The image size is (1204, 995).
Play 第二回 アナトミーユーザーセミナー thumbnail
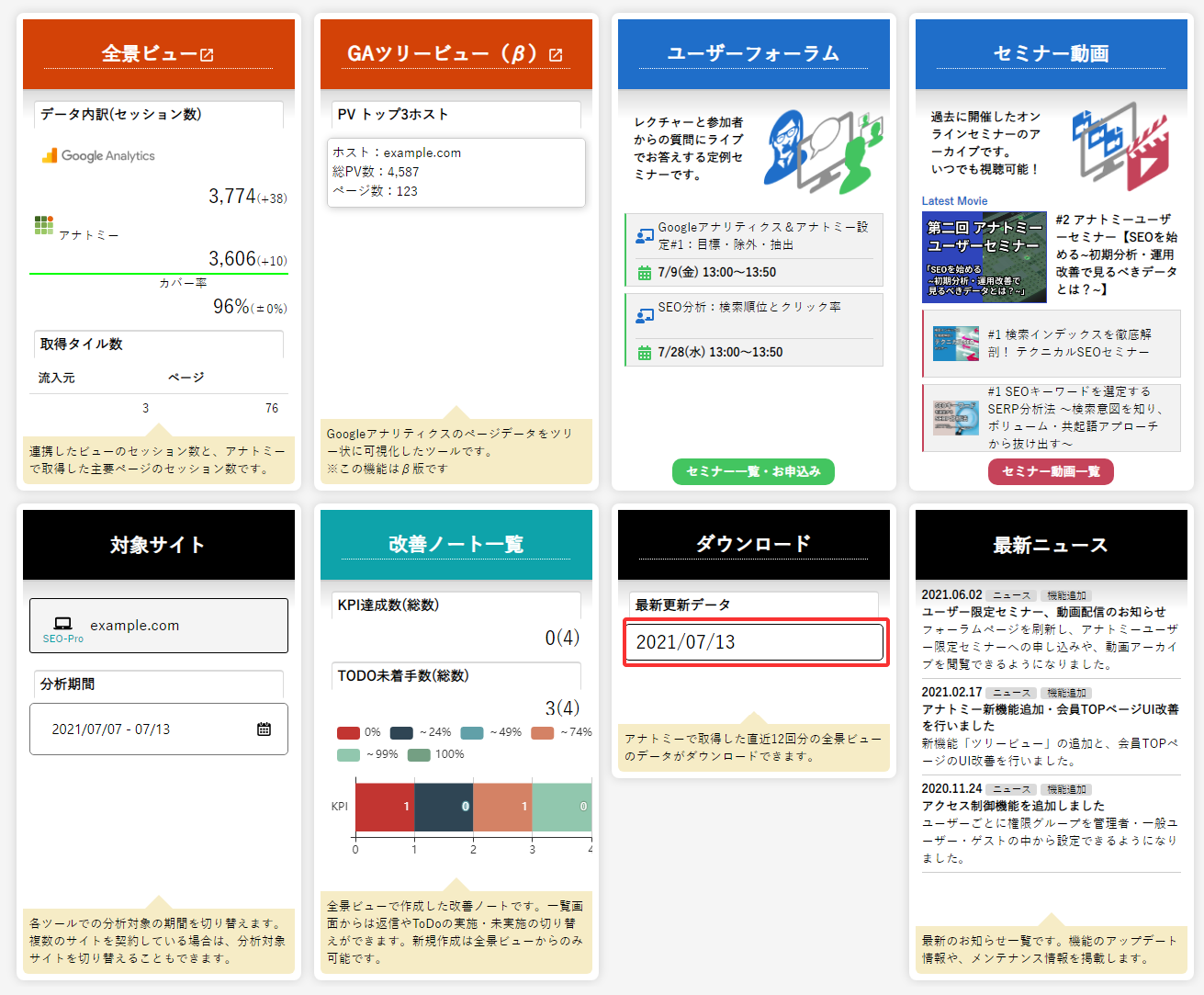(x=984, y=257)
